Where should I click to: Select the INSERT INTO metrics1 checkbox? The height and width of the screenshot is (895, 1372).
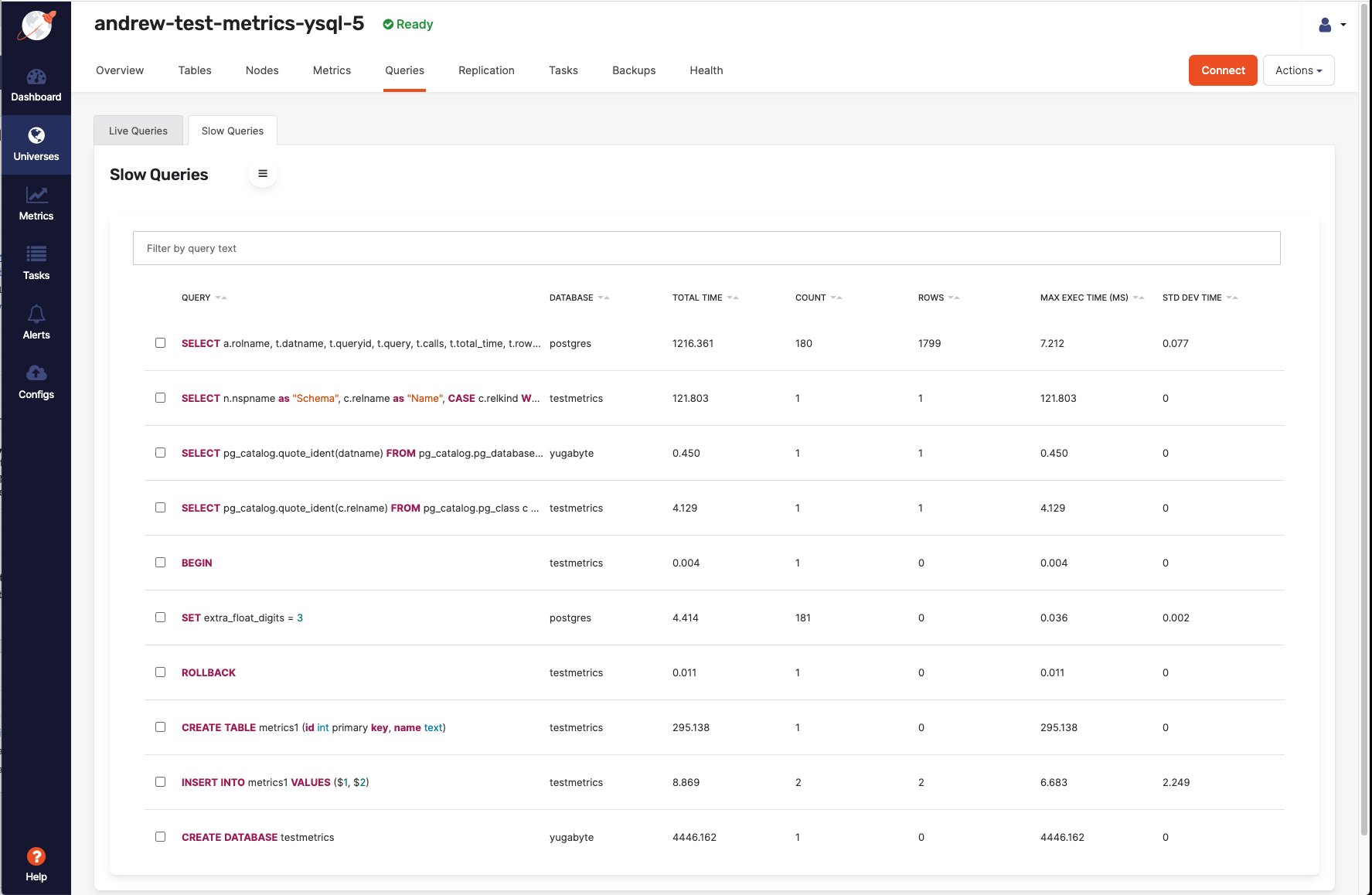160,781
